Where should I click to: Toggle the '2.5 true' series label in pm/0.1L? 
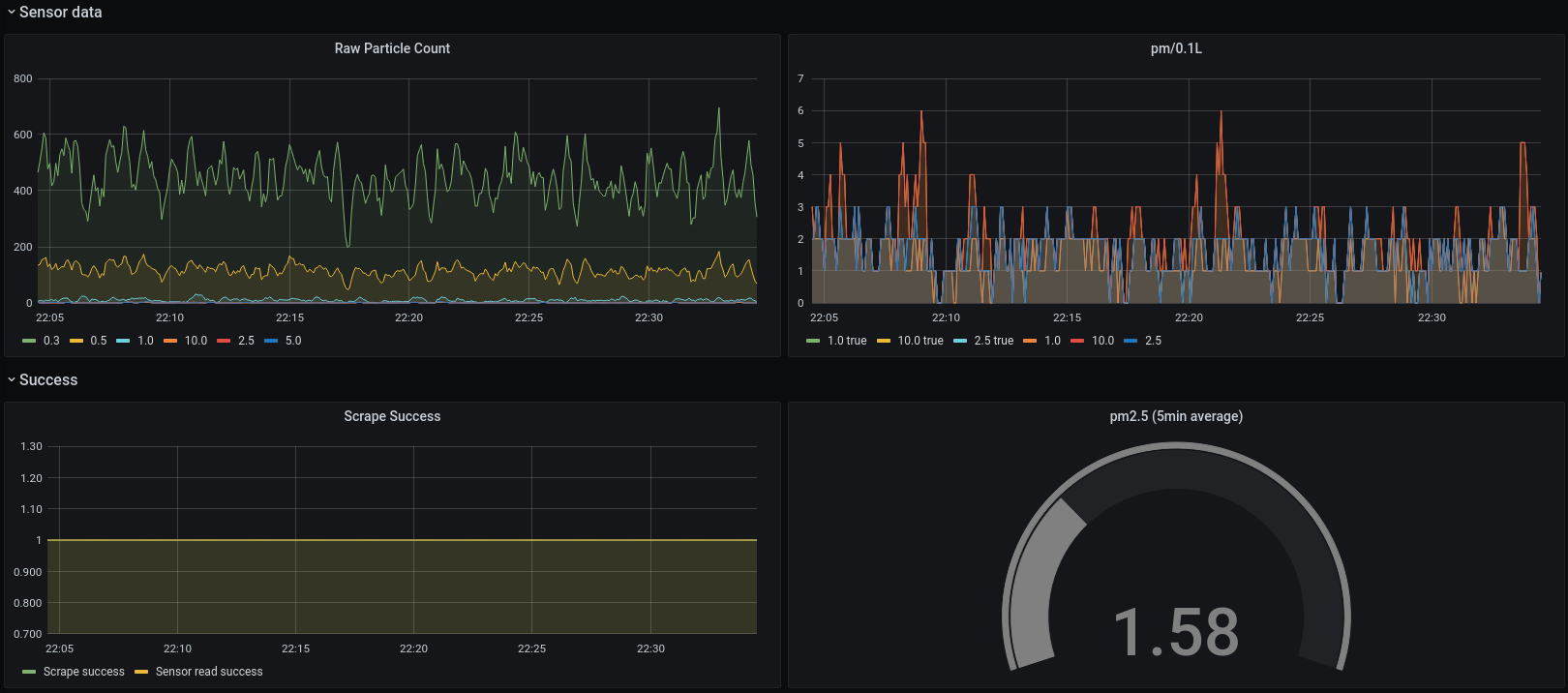(994, 341)
